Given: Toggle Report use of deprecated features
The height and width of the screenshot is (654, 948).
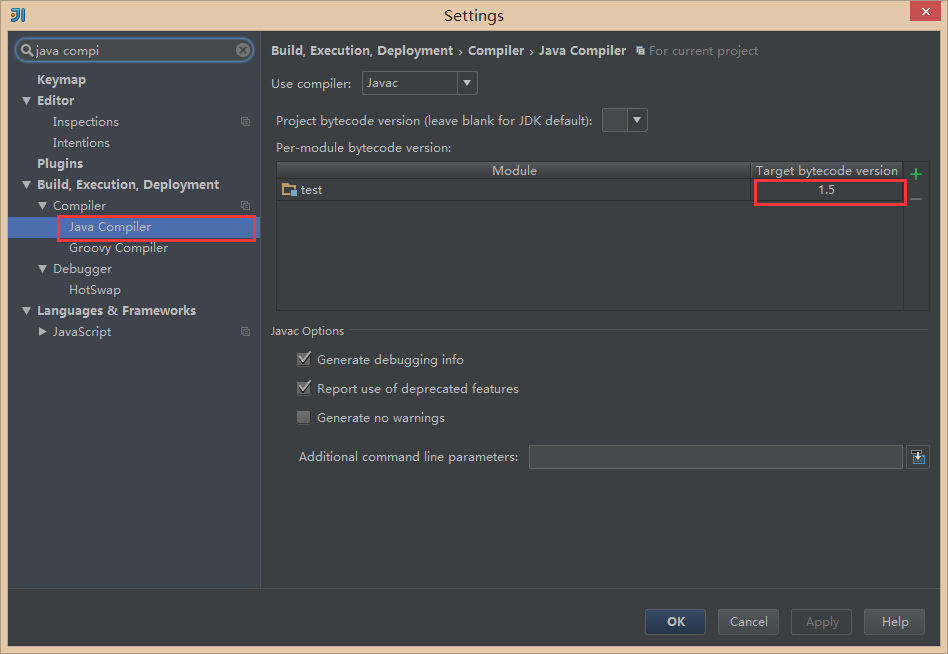Looking at the screenshot, I should [304, 388].
